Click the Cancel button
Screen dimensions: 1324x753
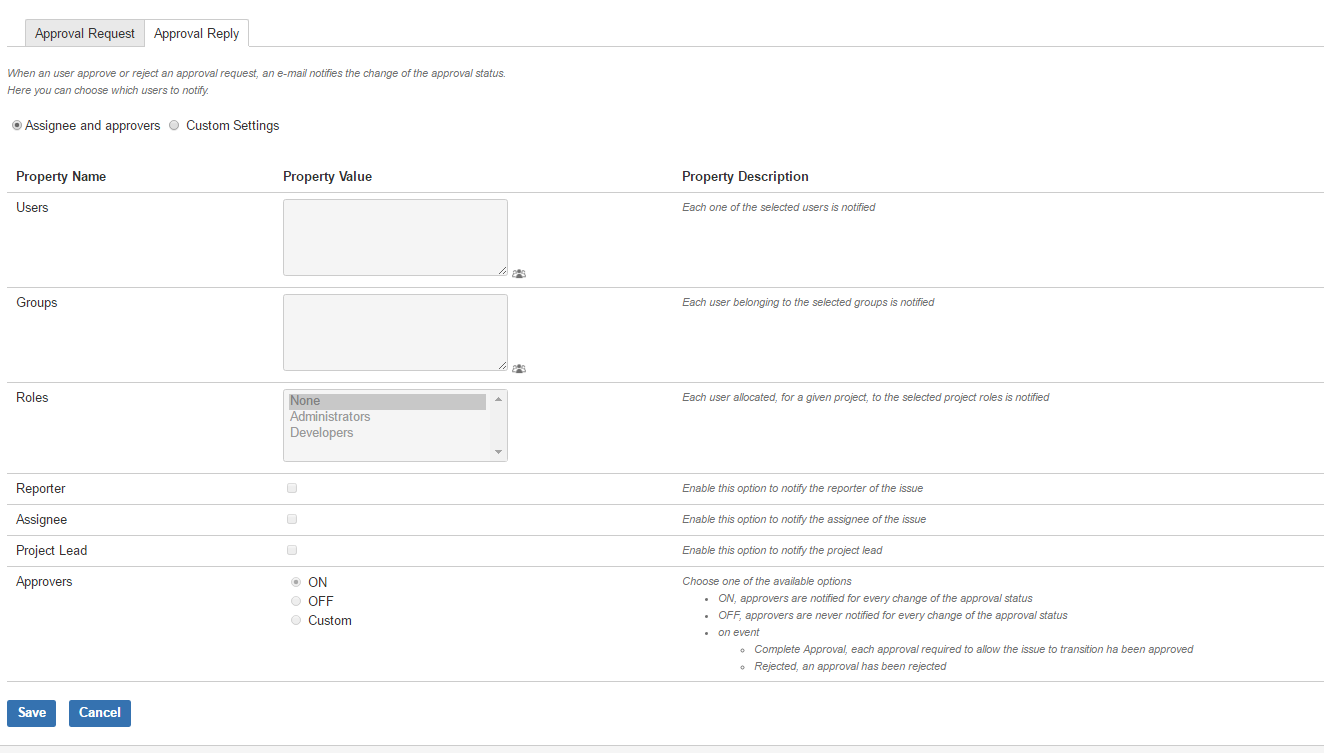100,713
